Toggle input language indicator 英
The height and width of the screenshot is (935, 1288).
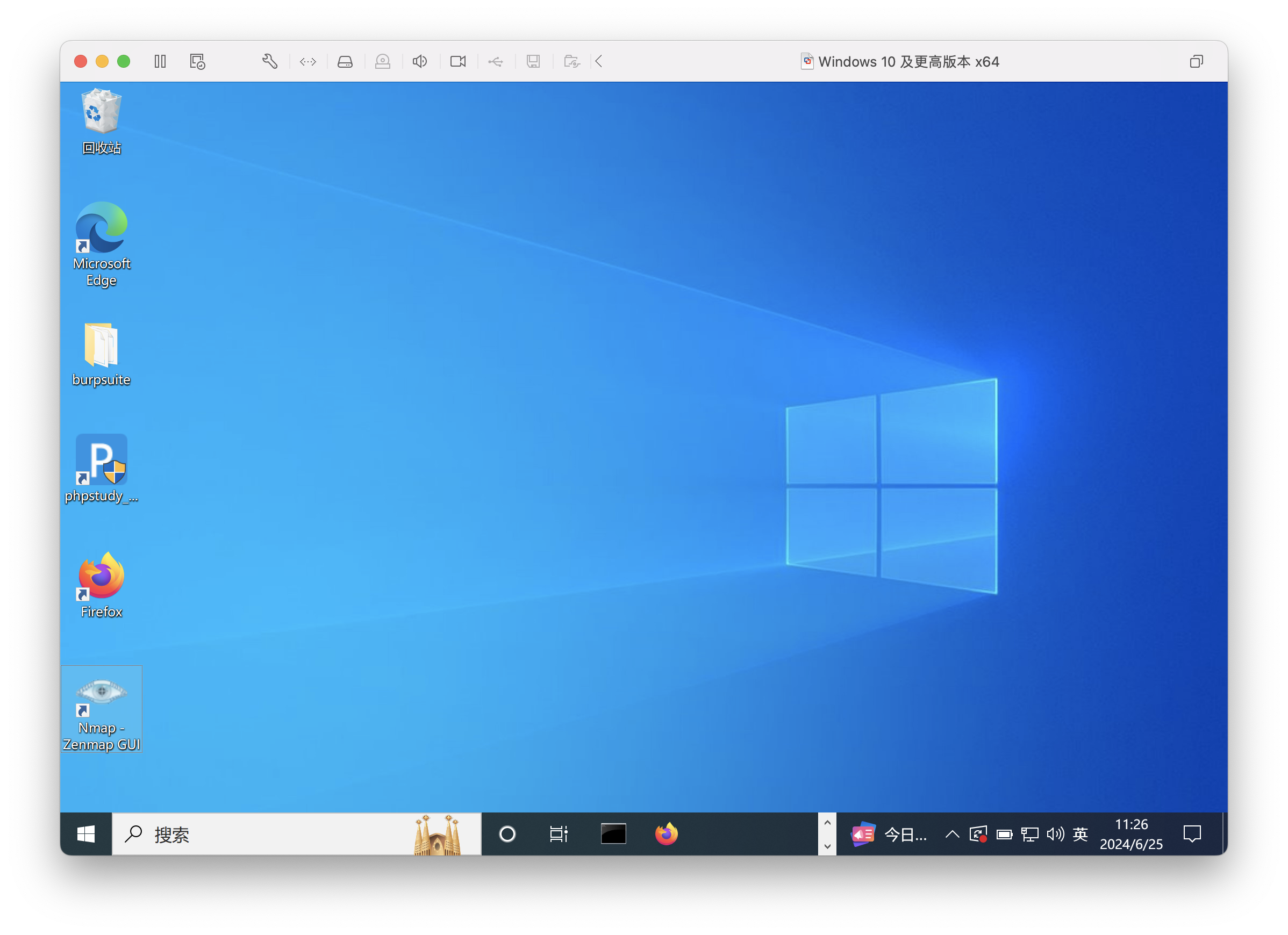click(1079, 834)
